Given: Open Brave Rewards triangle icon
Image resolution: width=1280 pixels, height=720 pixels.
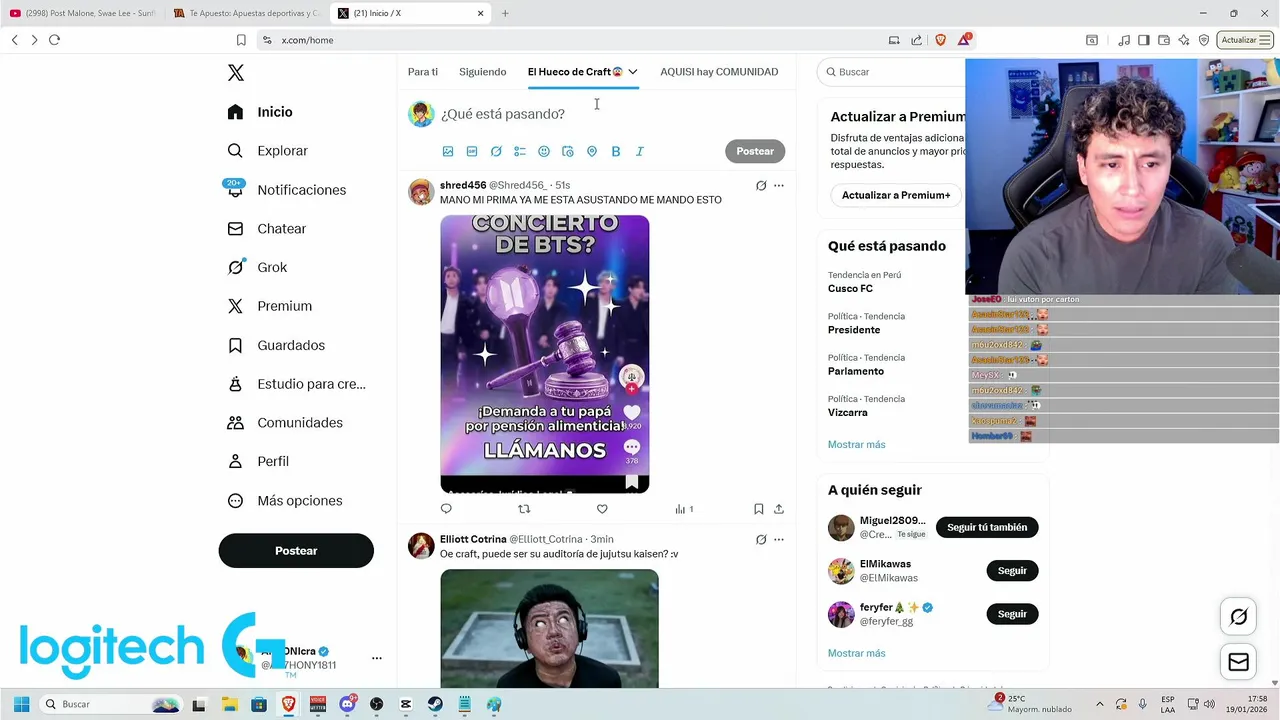Looking at the screenshot, I should pyautogui.click(x=964, y=40).
